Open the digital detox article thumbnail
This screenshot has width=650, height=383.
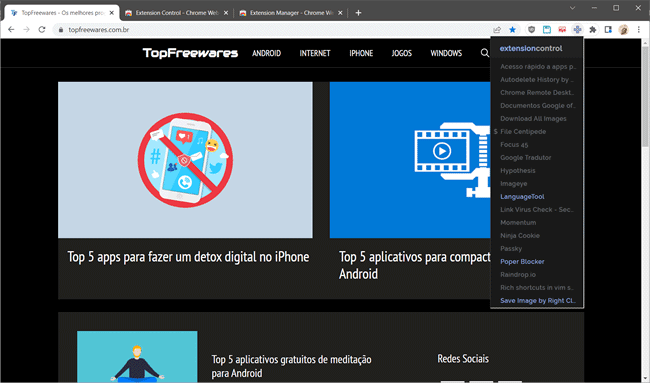[x=185, y=160]
